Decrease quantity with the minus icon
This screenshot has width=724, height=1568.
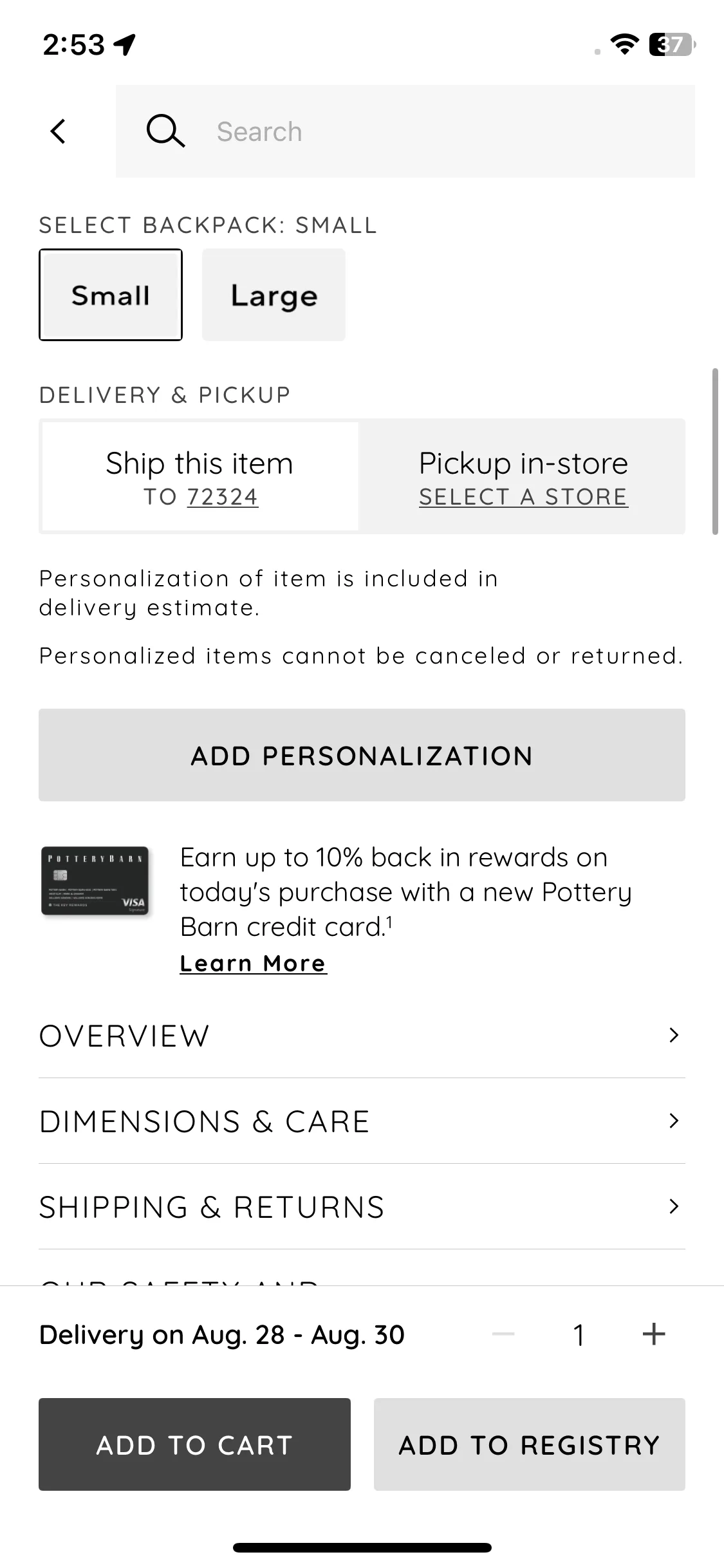point(503,1334)
